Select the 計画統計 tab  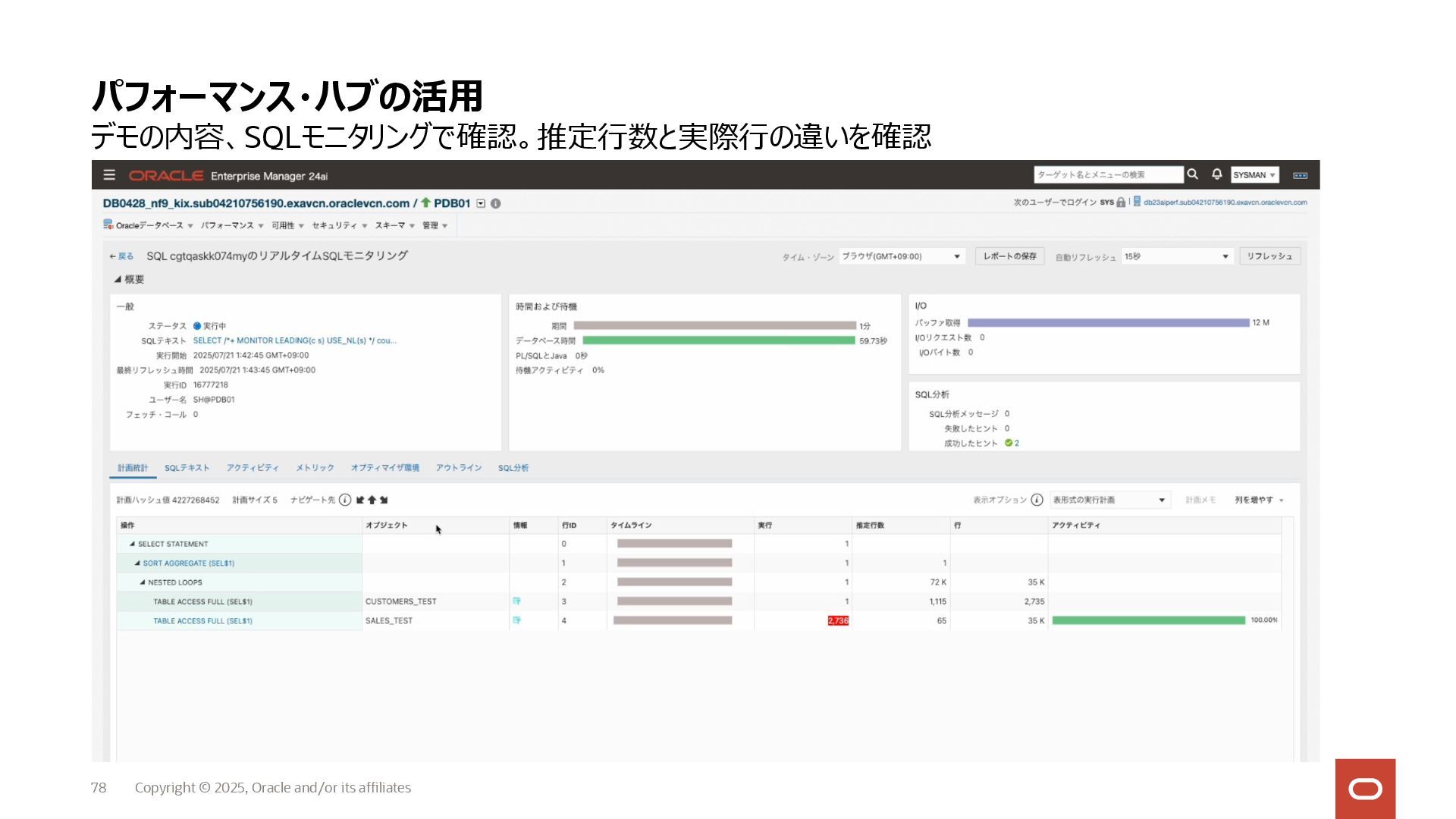133,468
